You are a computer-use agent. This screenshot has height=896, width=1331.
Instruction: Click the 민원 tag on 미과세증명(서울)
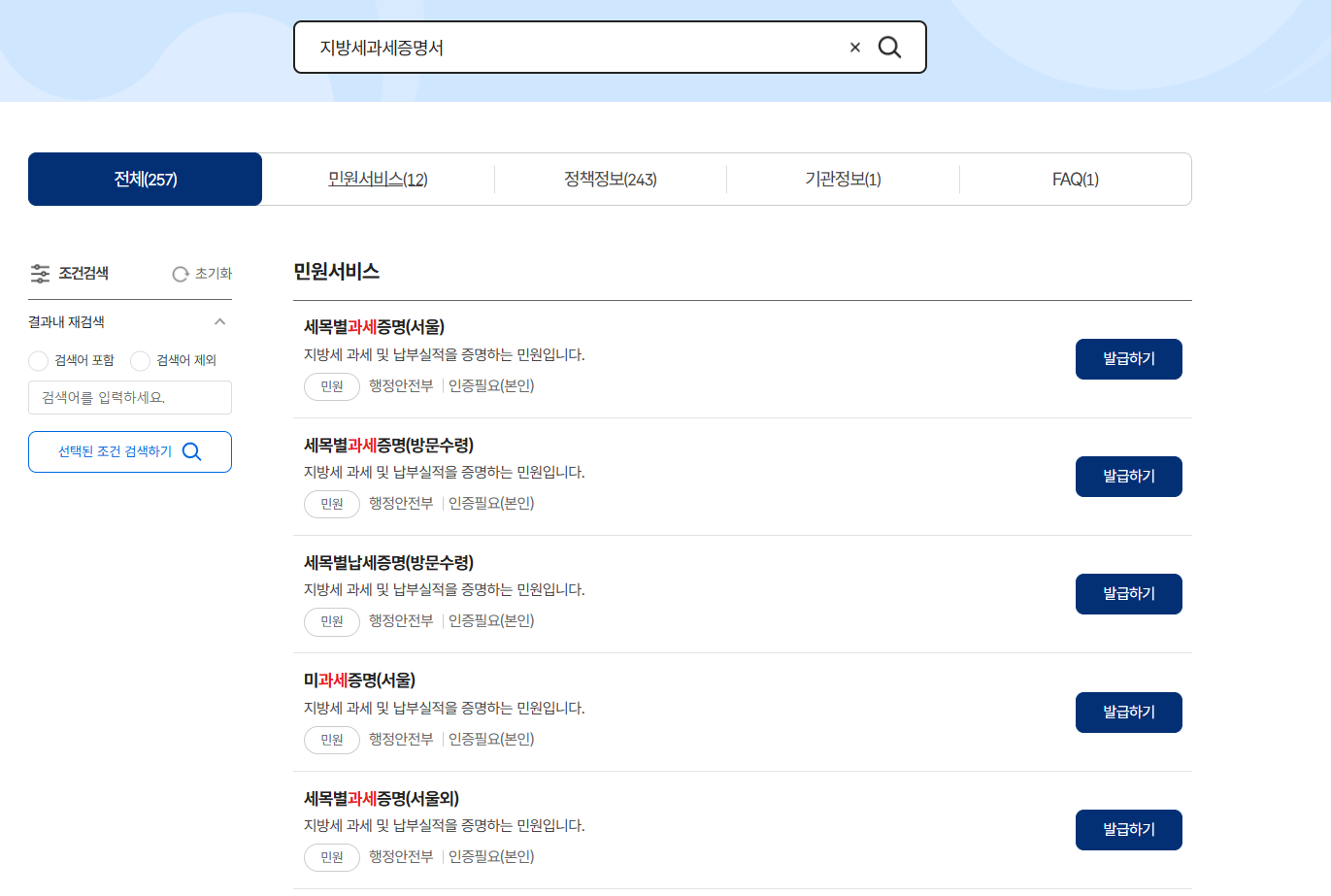click(x=331, y=740)
